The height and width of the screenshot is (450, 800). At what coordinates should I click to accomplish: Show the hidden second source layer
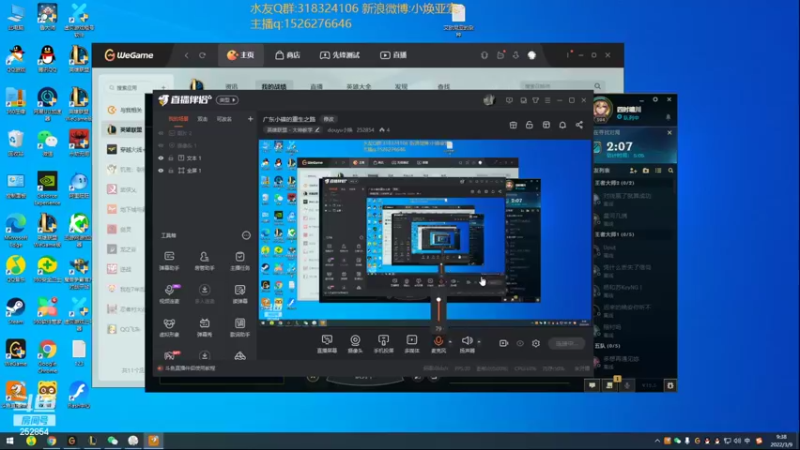click(161, 145)
